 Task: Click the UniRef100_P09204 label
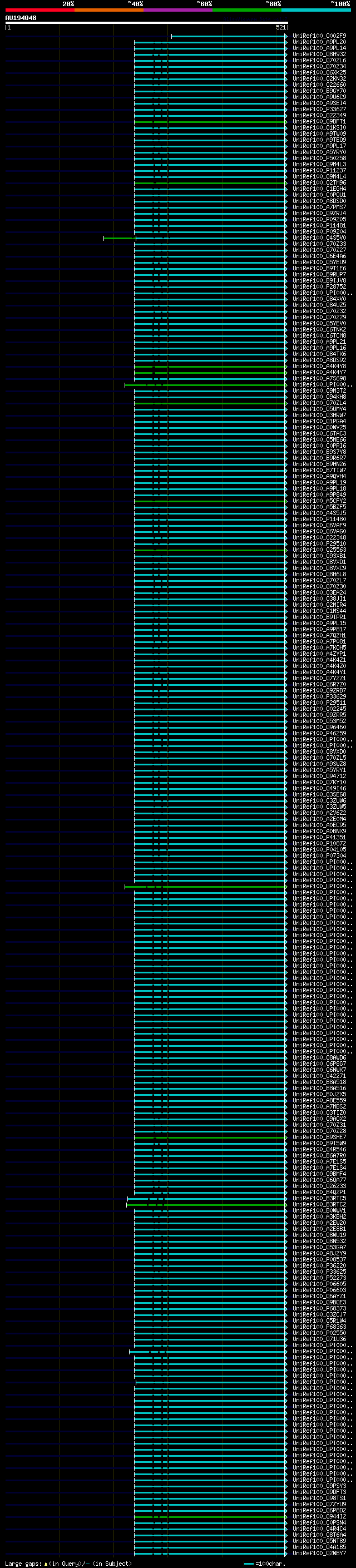319,231
